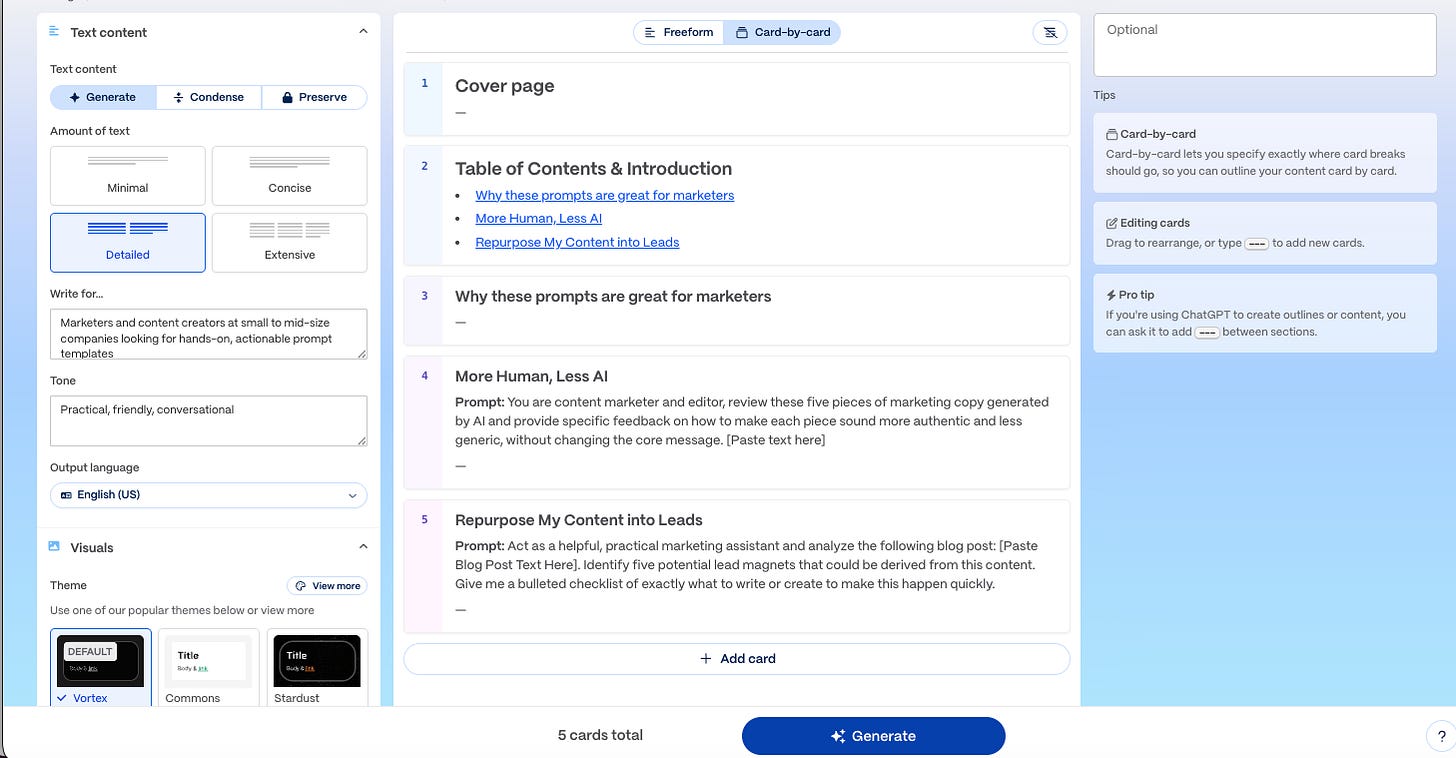Click 'Table of Contents & Introduction' card title
Image resolution: width=1456 pixels, height=758 pixels.
click(x=594, y=169)
